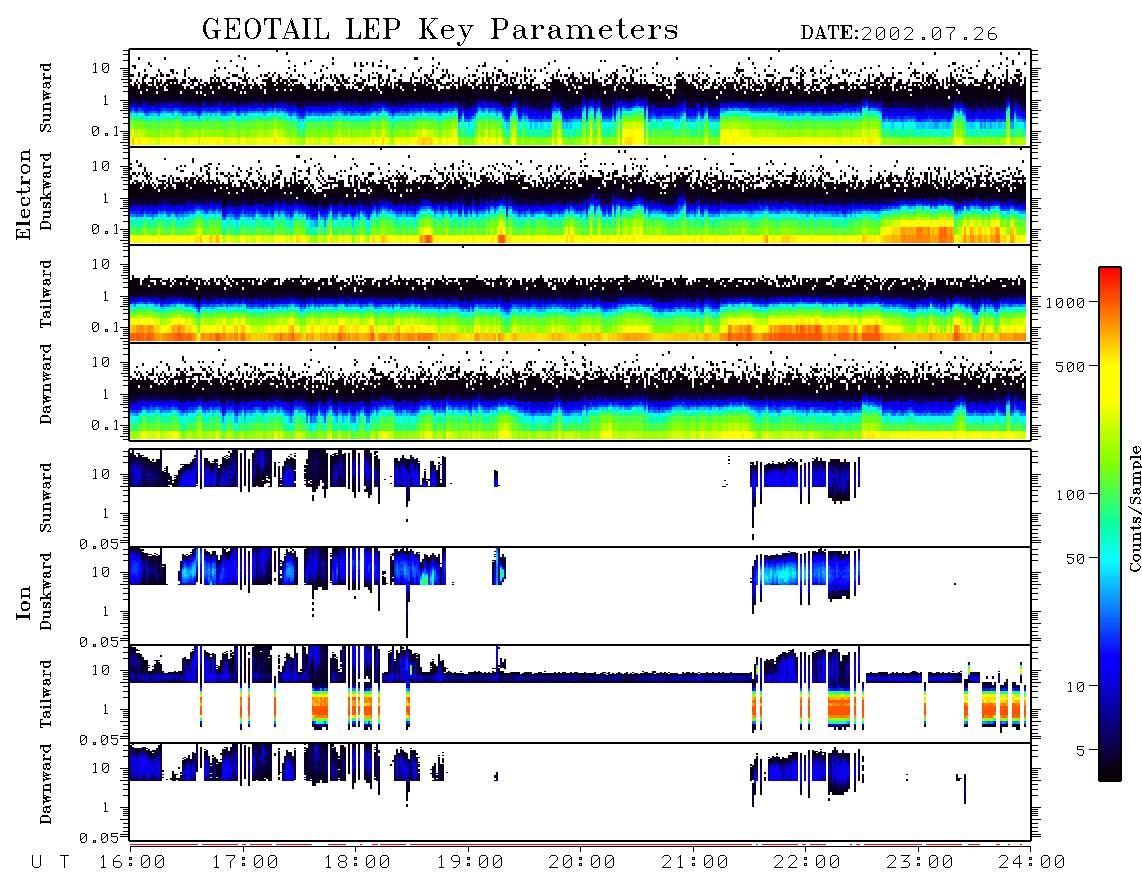Click the 22:00 time tick label

pyautogui.click(x=807, y=863)
